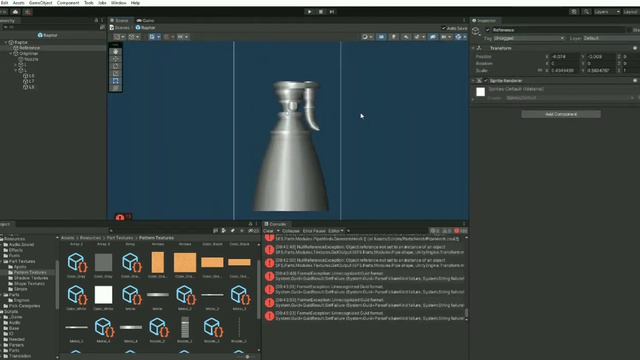Screen dimensions: 640x360
Task: Toggle 2D view mode in scene toolbar
Action: (381, 37)
